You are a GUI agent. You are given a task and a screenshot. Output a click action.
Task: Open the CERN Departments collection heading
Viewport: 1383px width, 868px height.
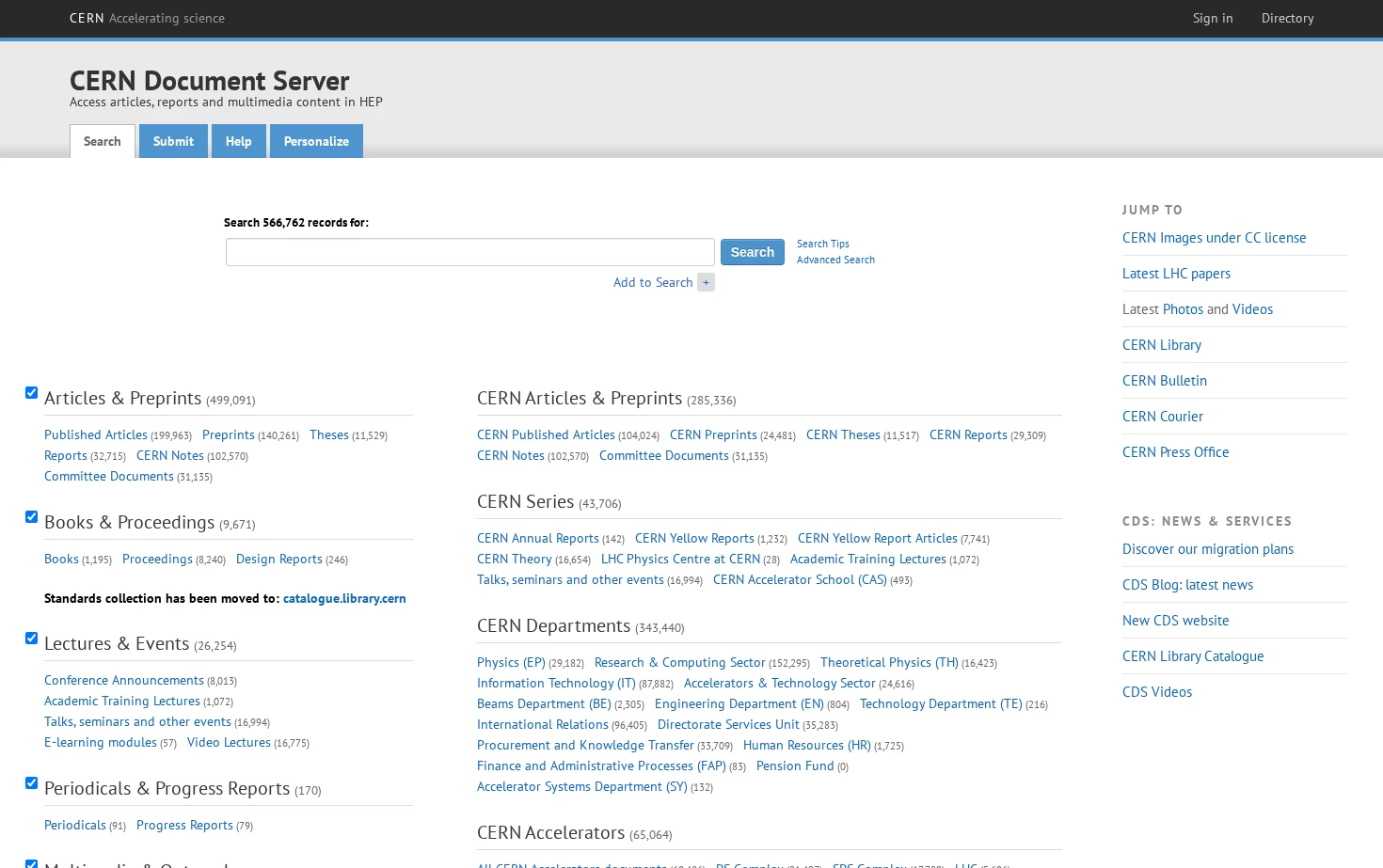tap(553, 625)
